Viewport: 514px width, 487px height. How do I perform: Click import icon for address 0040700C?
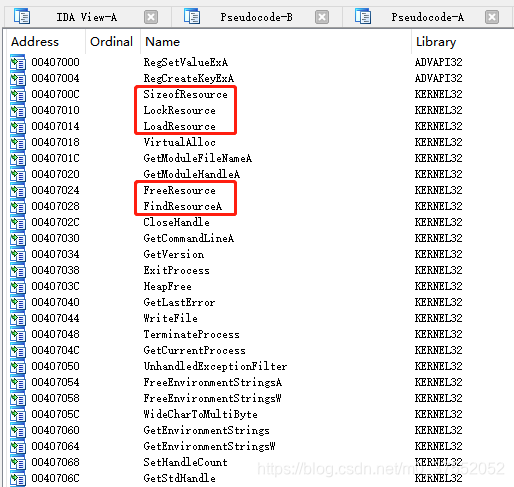coord(18,94)
